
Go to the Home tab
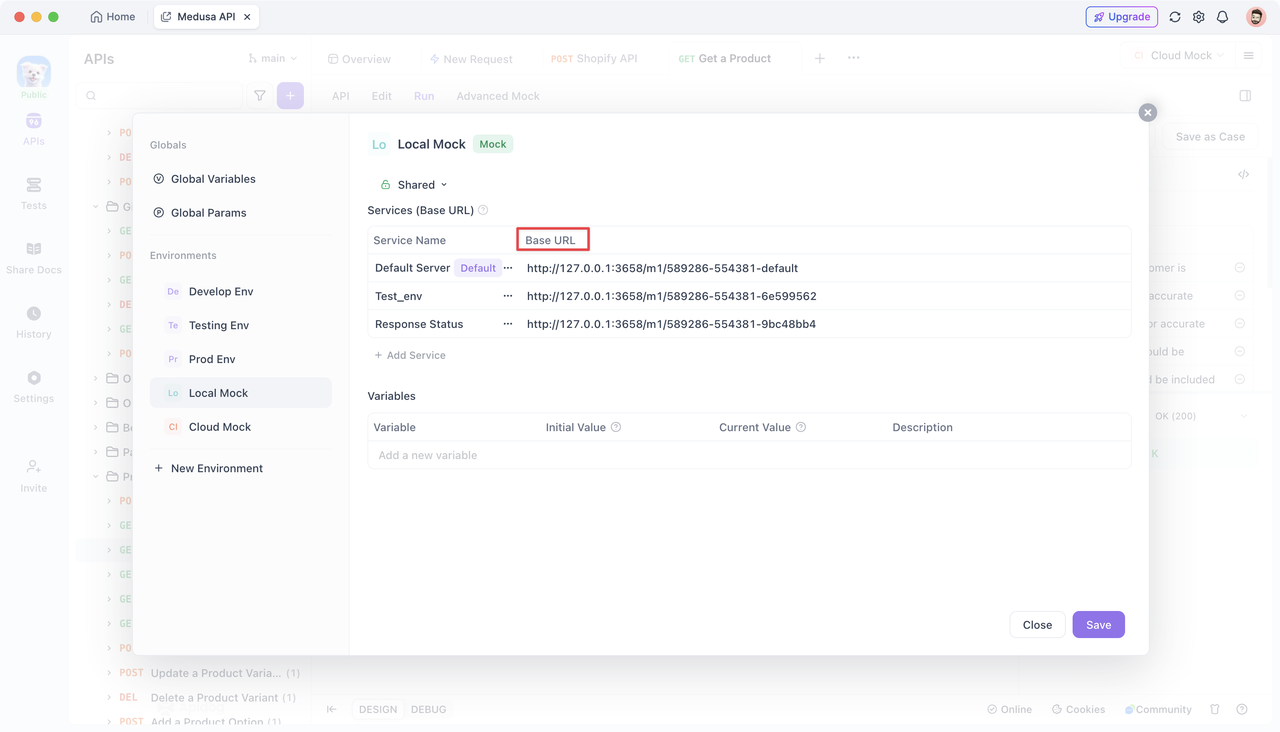click(x=112, y=17)
